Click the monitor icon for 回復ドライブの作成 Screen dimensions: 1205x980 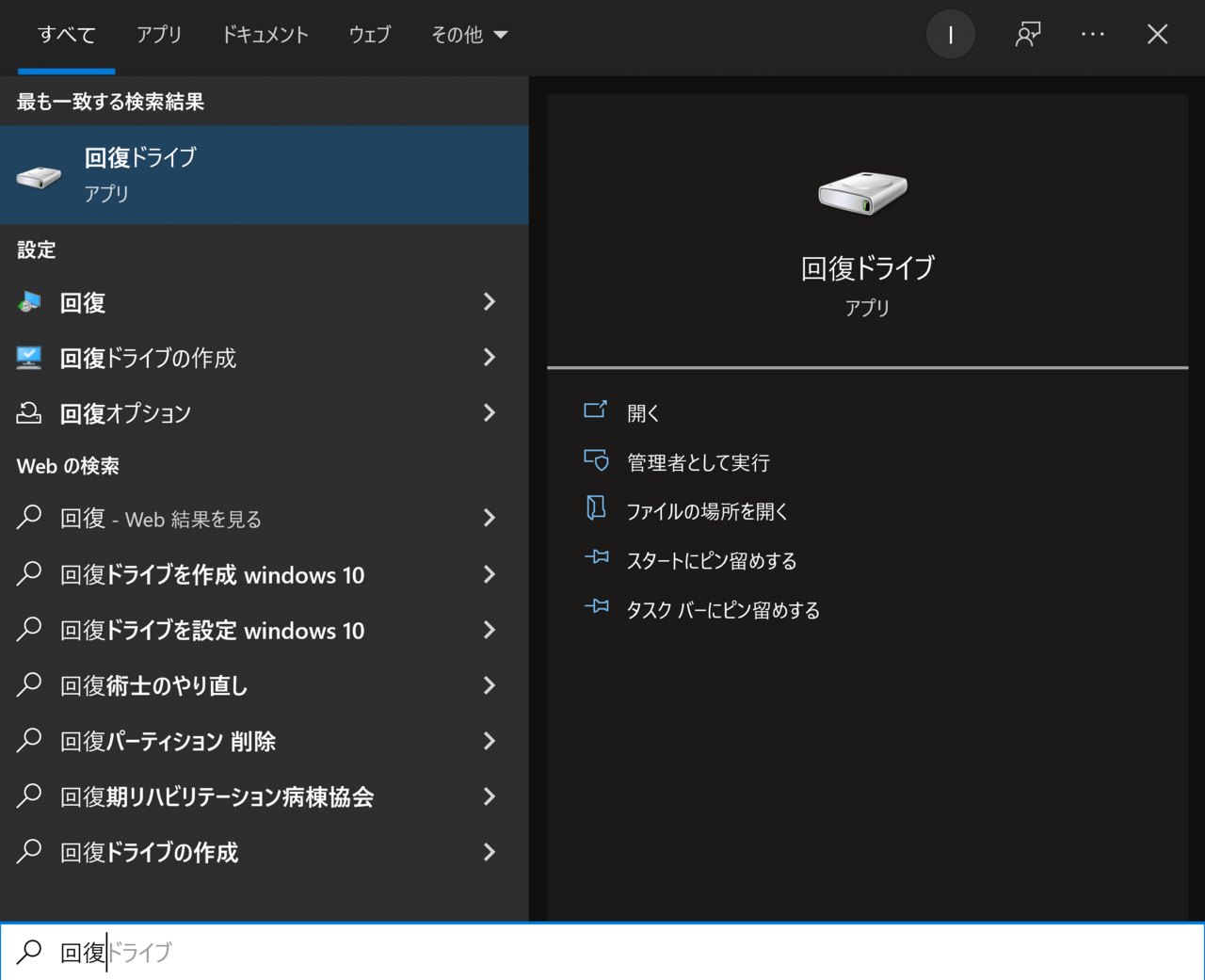tap(29, 358)
